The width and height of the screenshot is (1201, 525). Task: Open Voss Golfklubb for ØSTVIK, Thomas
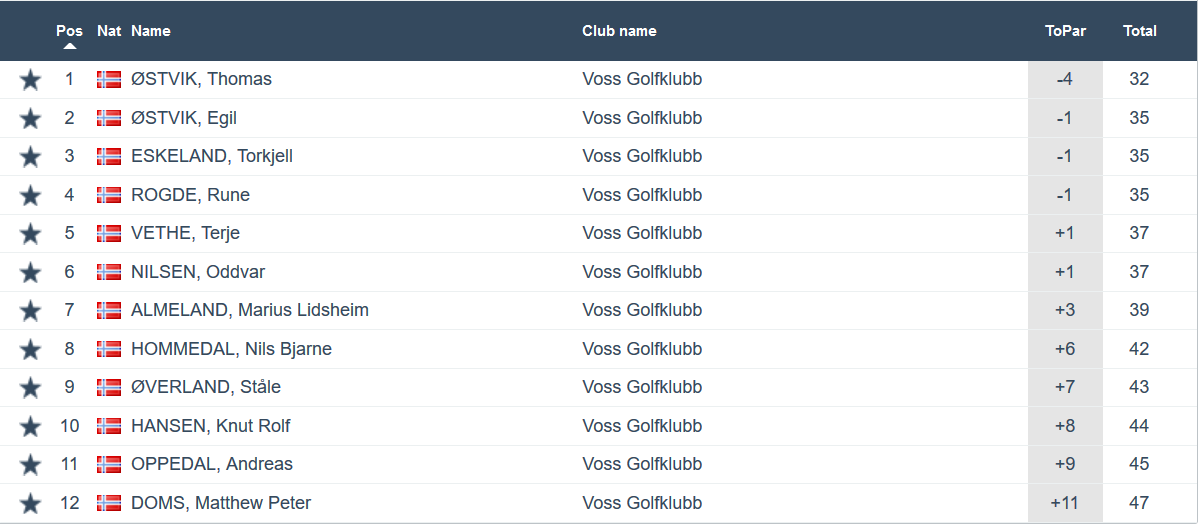tap(642, 79)
